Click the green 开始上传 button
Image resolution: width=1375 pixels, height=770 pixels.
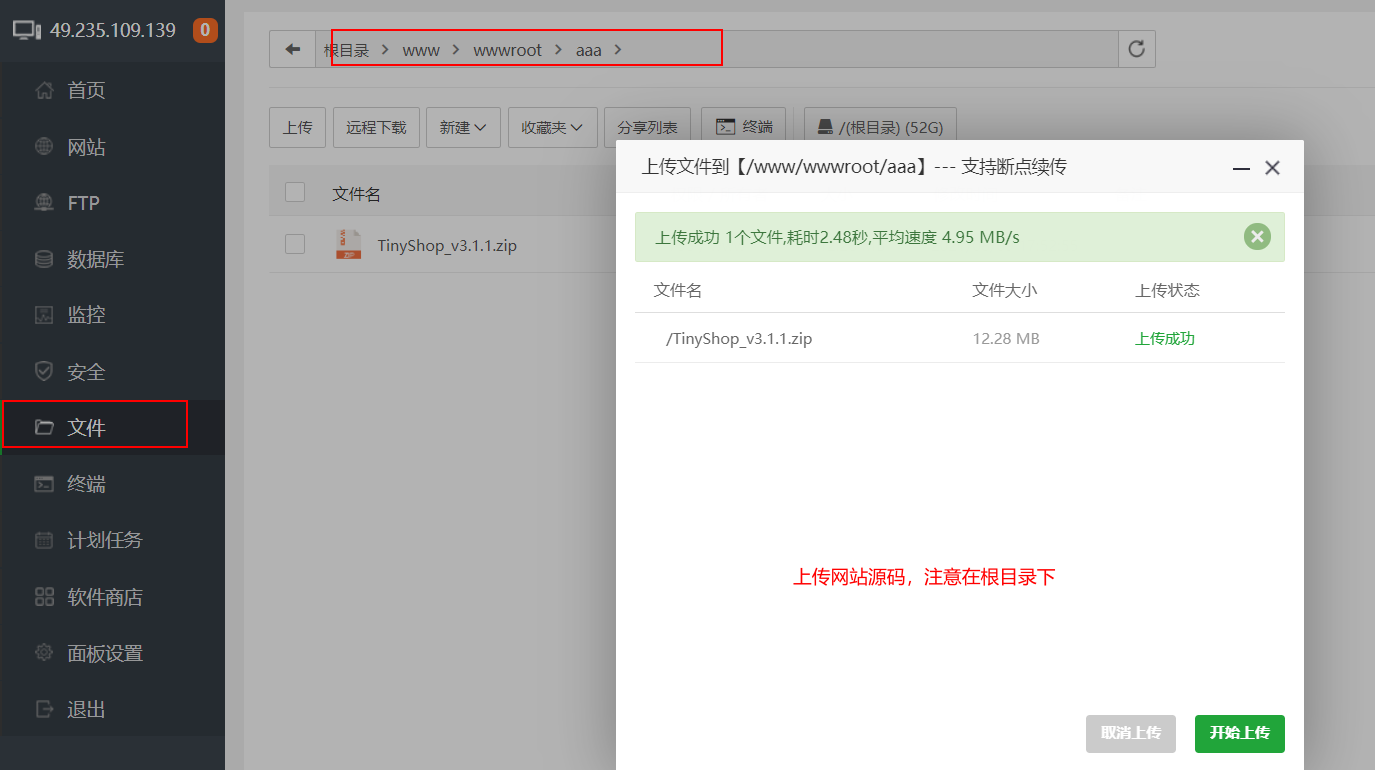pos(1240,733)
